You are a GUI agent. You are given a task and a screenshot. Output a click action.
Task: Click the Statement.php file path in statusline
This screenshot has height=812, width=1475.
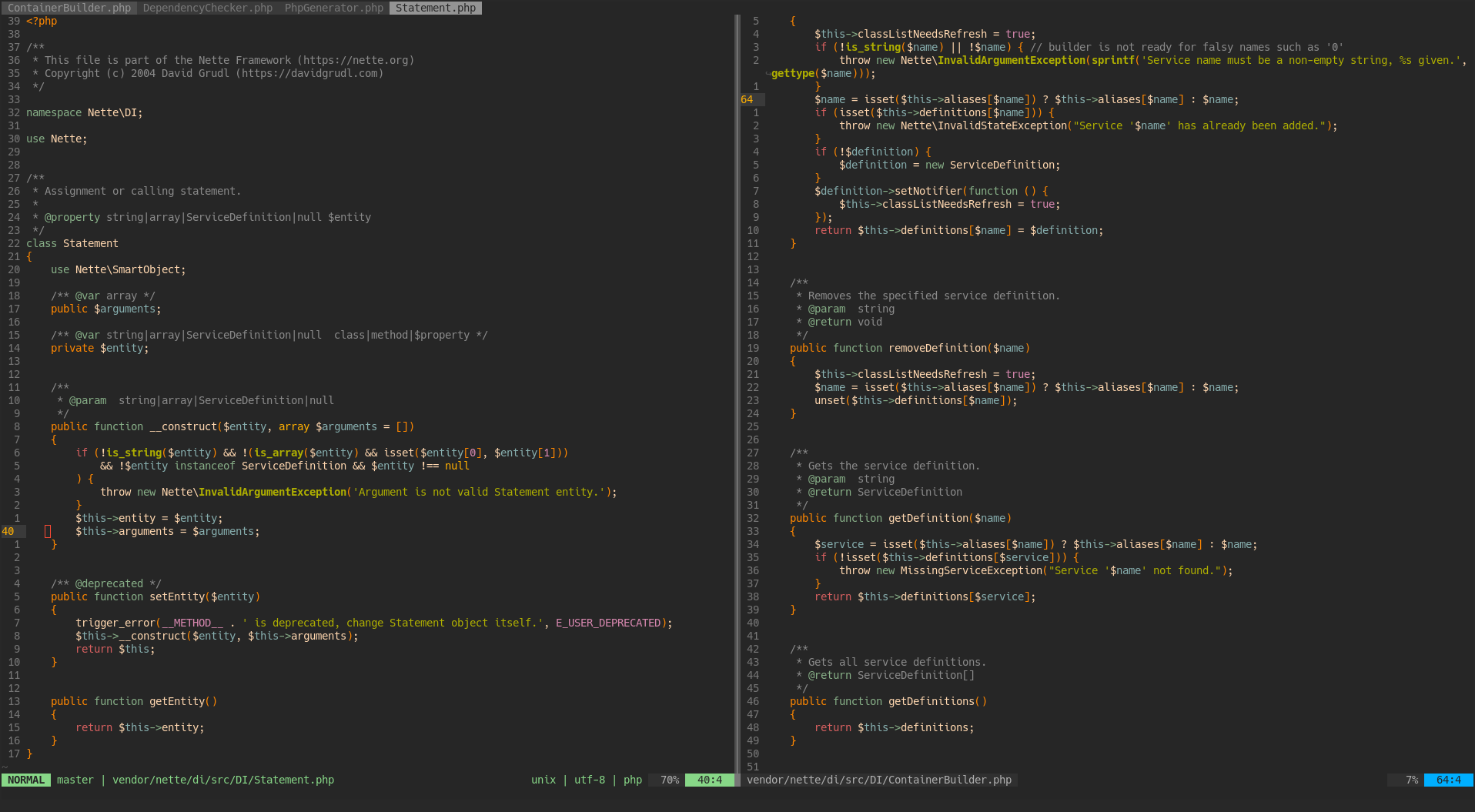coord(223,780)
